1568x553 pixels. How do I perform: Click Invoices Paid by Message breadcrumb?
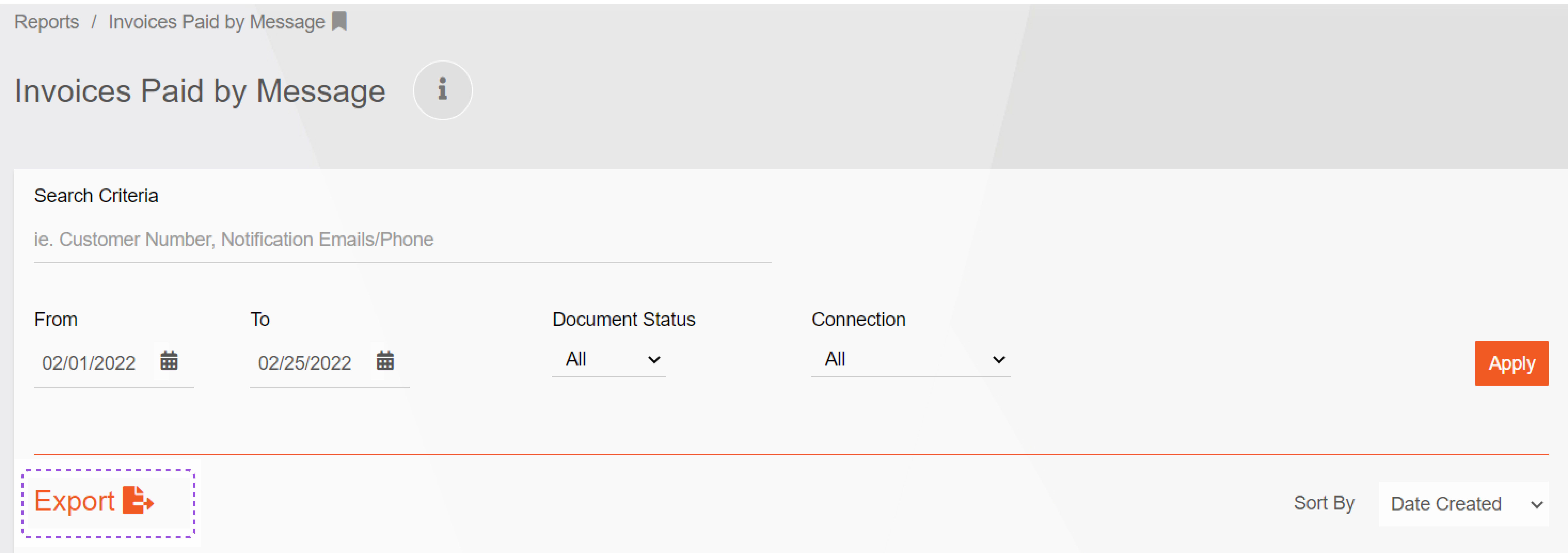(217, 22)
